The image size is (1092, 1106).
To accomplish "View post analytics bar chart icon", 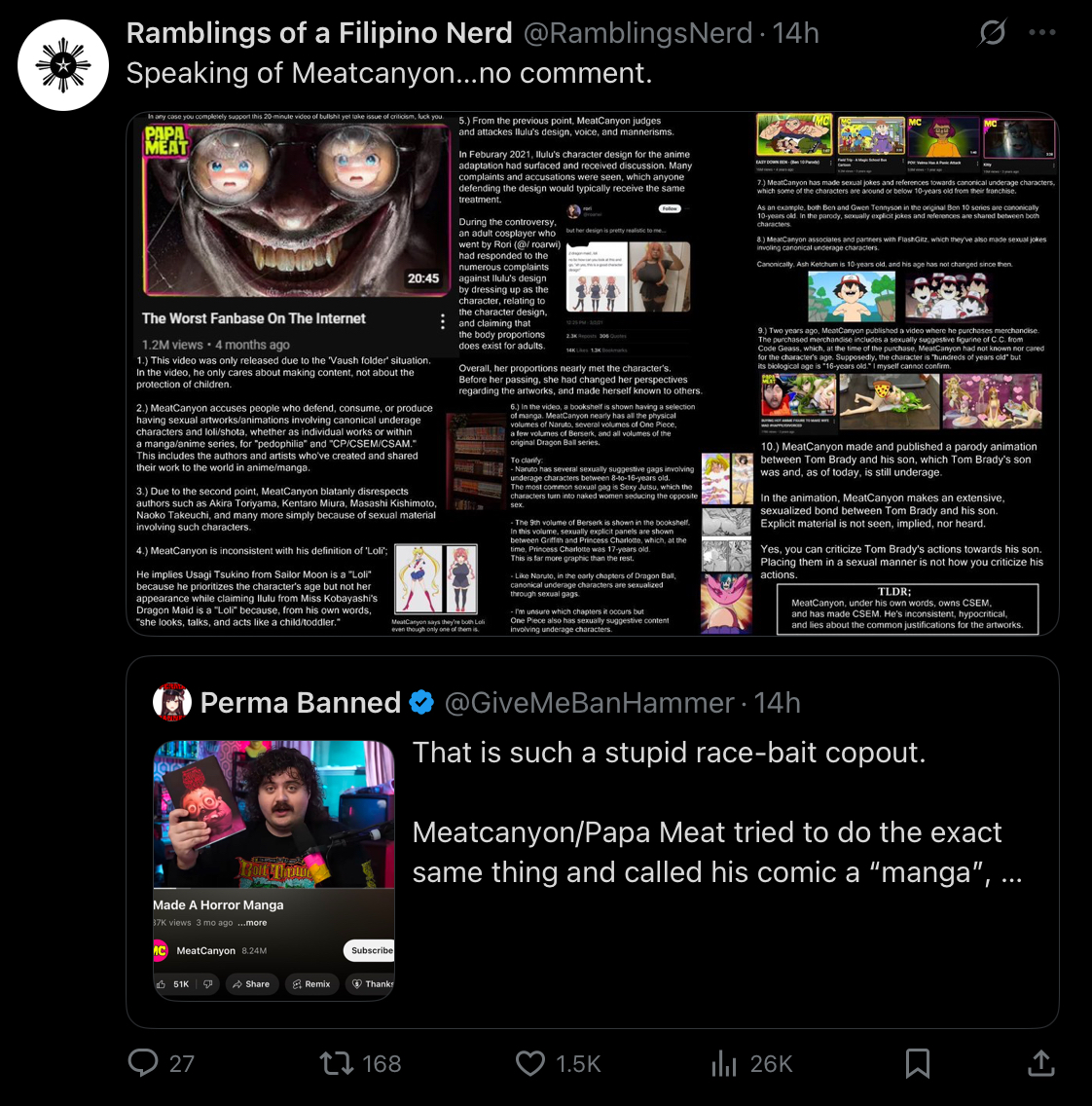I will (724, 1062).
